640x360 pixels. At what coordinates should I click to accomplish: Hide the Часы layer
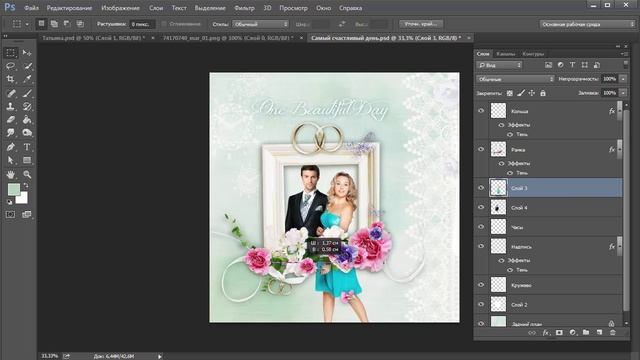point(481,227)
